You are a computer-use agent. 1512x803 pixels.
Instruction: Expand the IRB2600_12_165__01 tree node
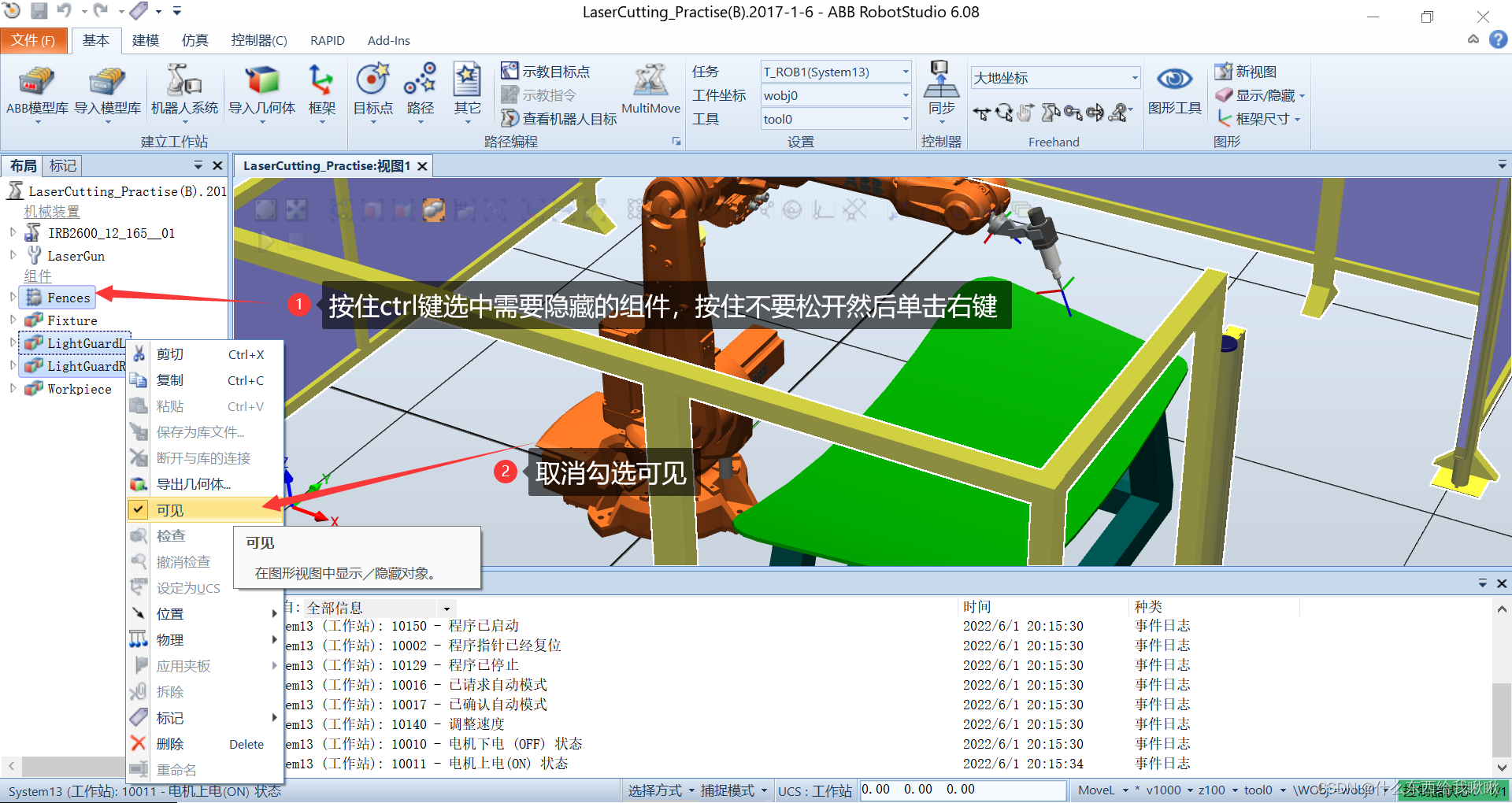click(13, 232)
